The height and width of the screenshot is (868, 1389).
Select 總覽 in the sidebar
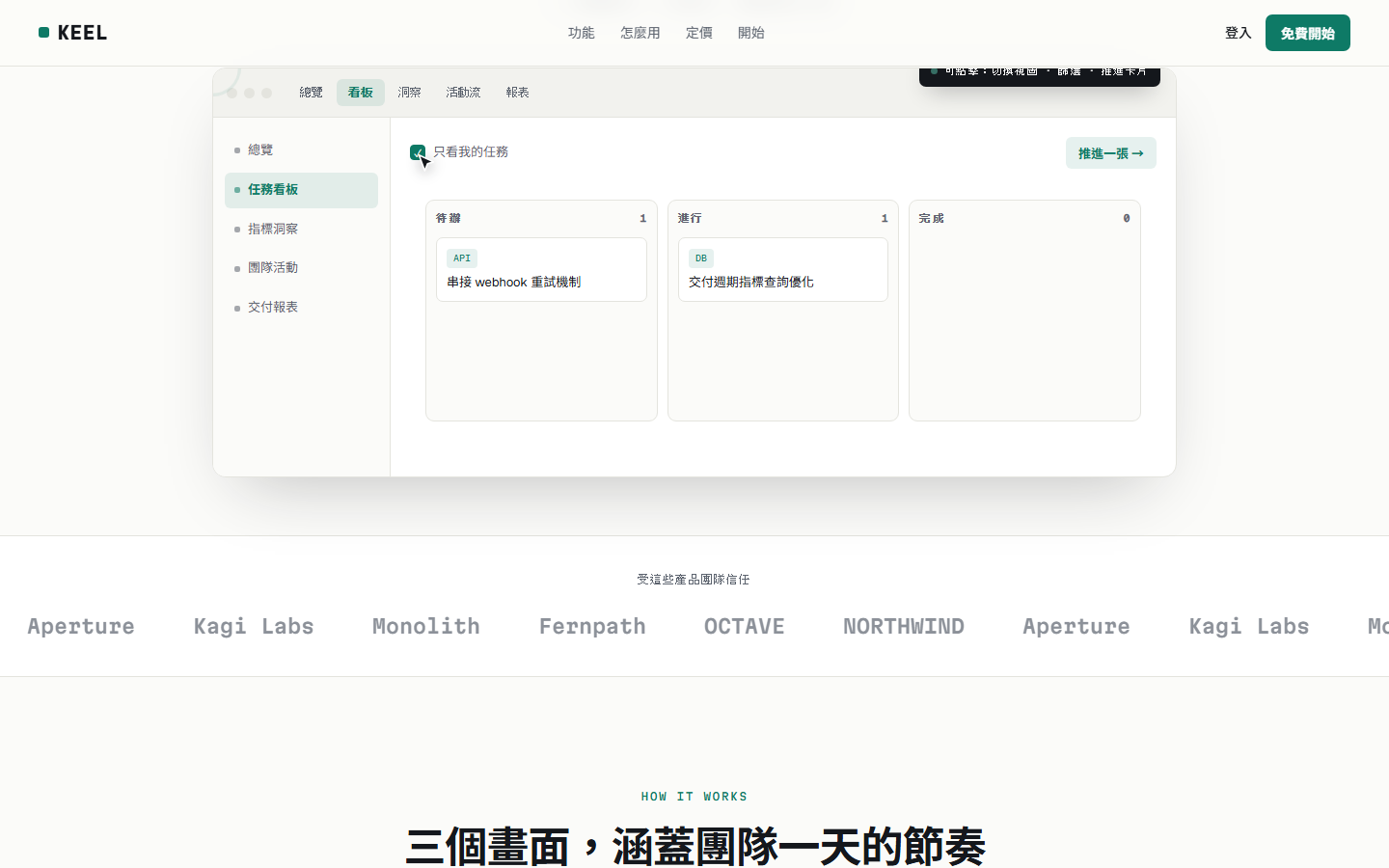pos(301,150)
